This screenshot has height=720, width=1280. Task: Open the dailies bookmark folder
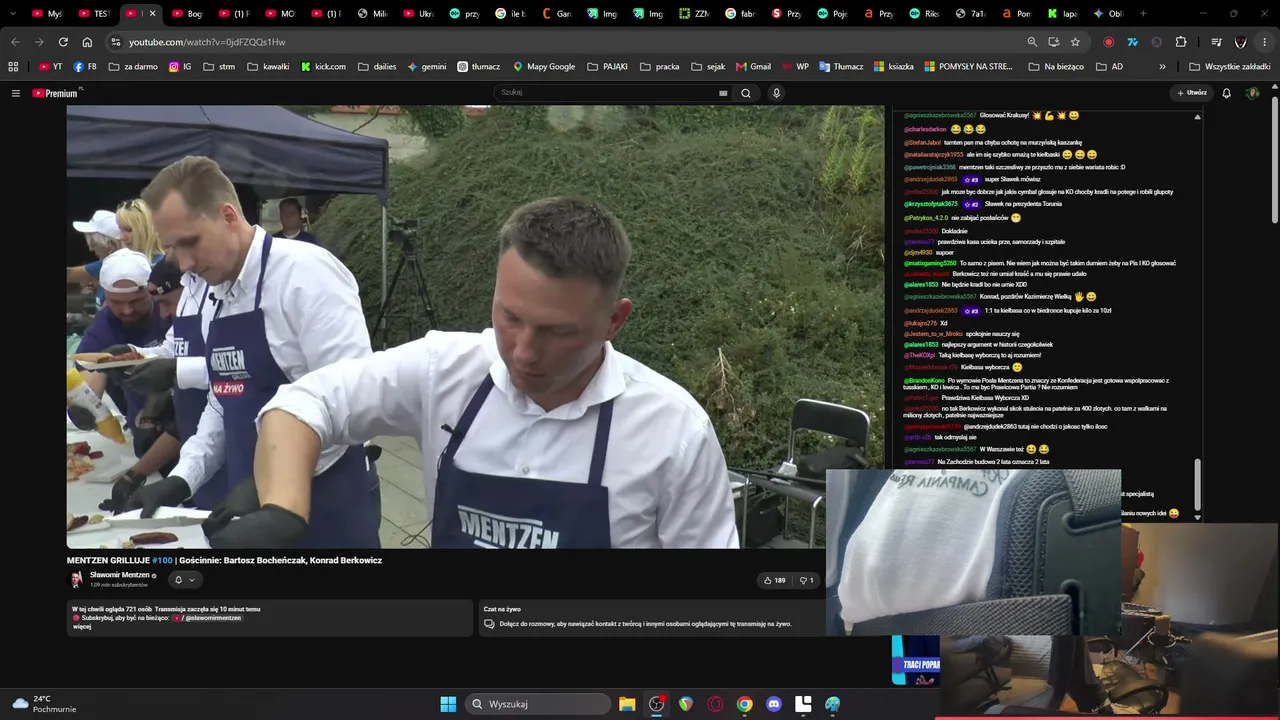(x=377, y=67)
